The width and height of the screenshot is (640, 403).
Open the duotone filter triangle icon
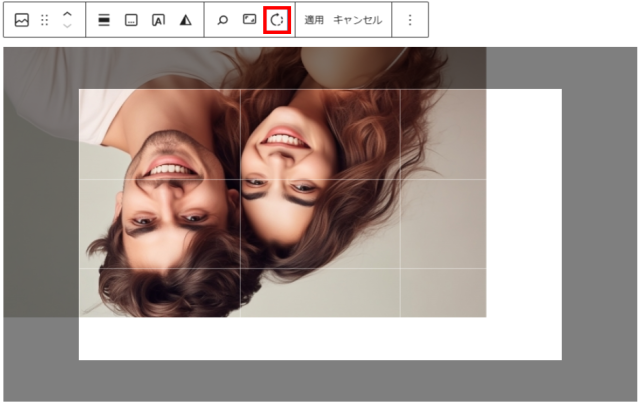pos(185,20)
